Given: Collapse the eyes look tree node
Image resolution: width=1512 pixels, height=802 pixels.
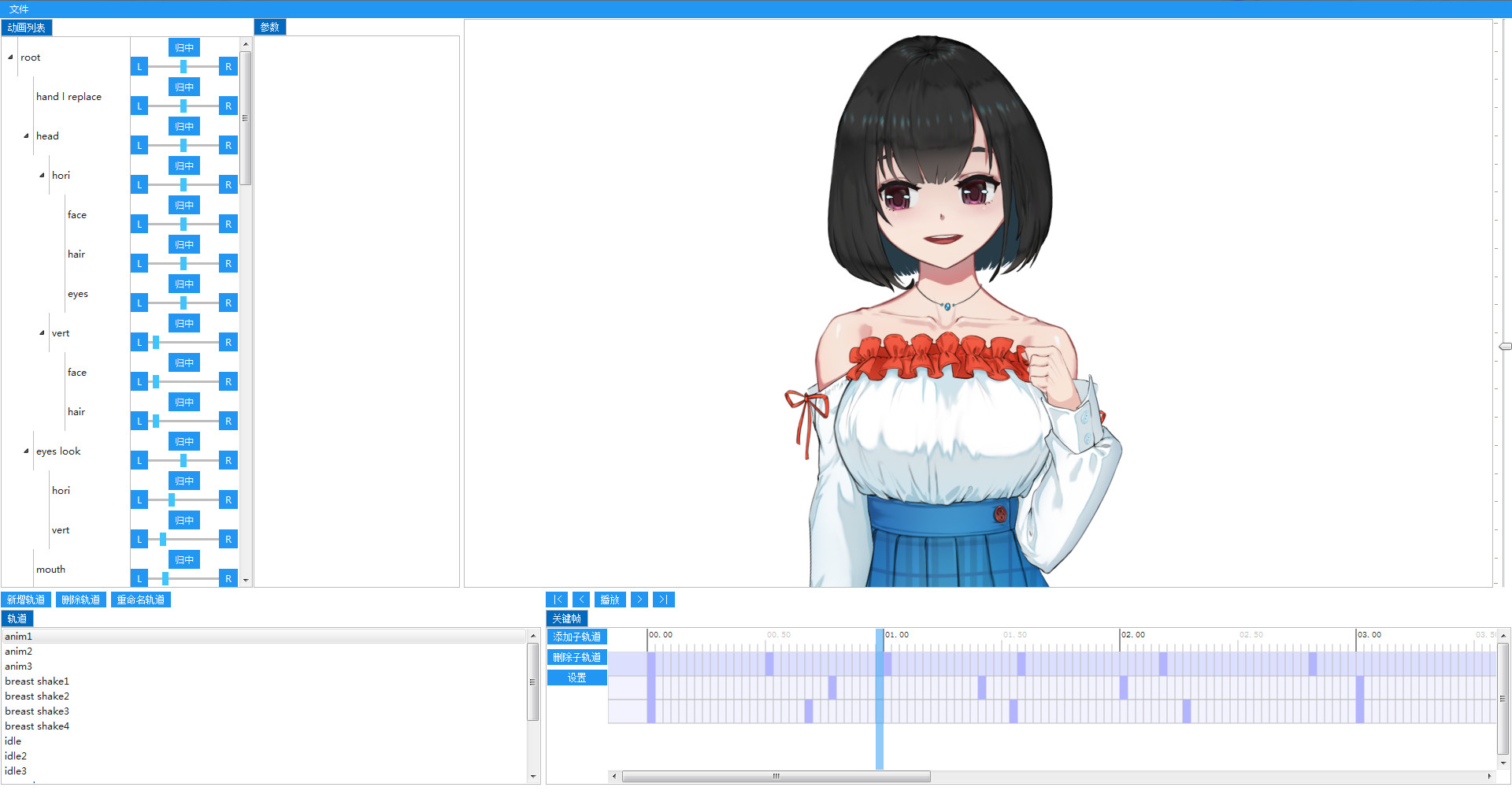Looking at the screenshot, I should 26,451.
